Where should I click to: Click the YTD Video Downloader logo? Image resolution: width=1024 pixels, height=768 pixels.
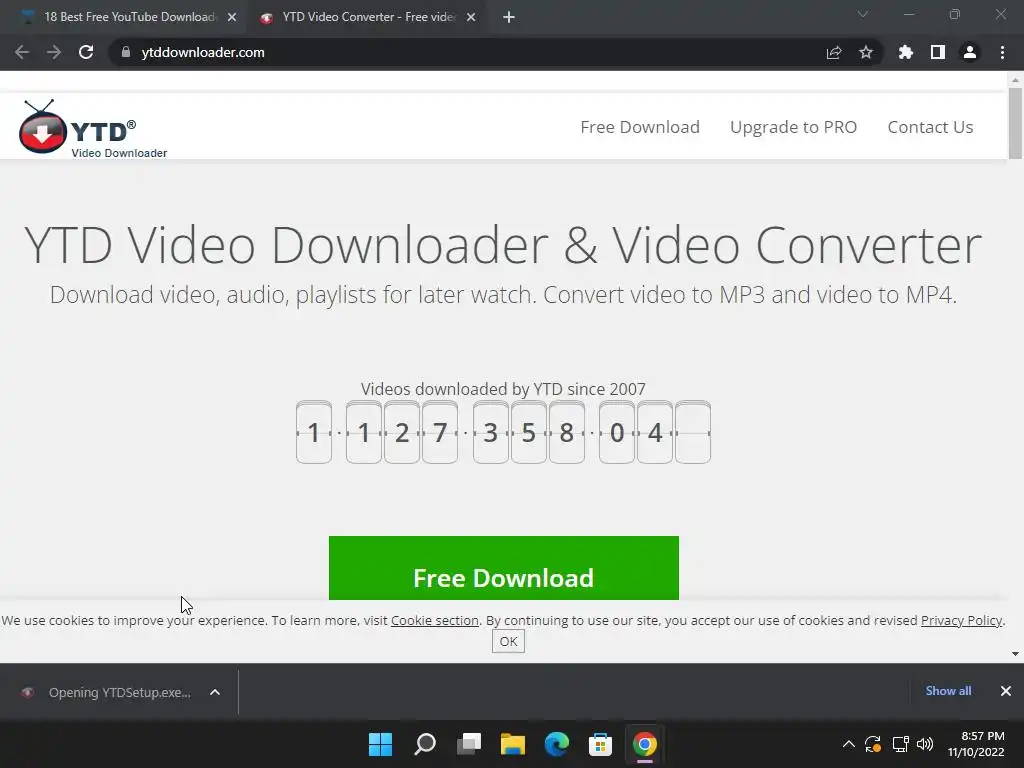click(x=93, y=129)
